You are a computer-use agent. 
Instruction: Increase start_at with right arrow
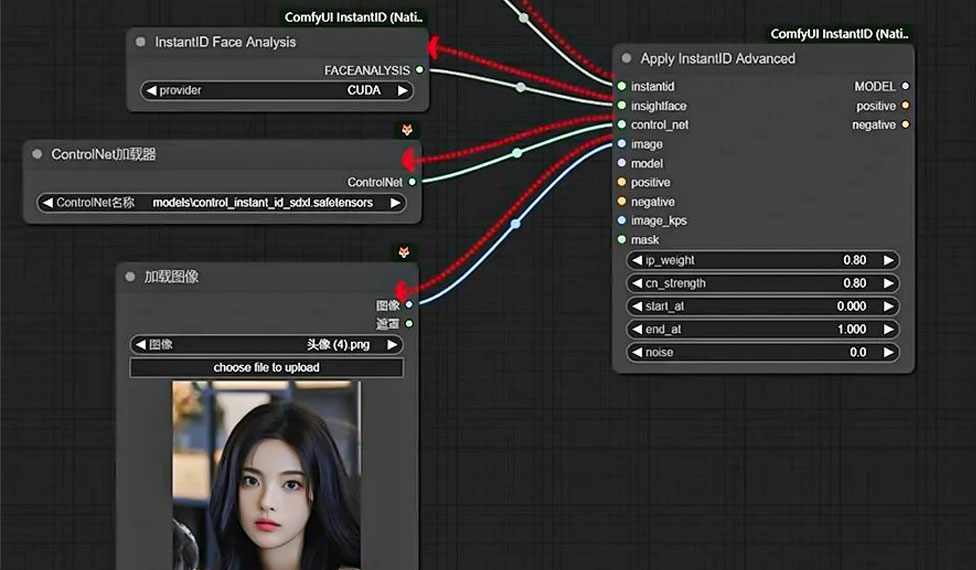tap(889, 306)
